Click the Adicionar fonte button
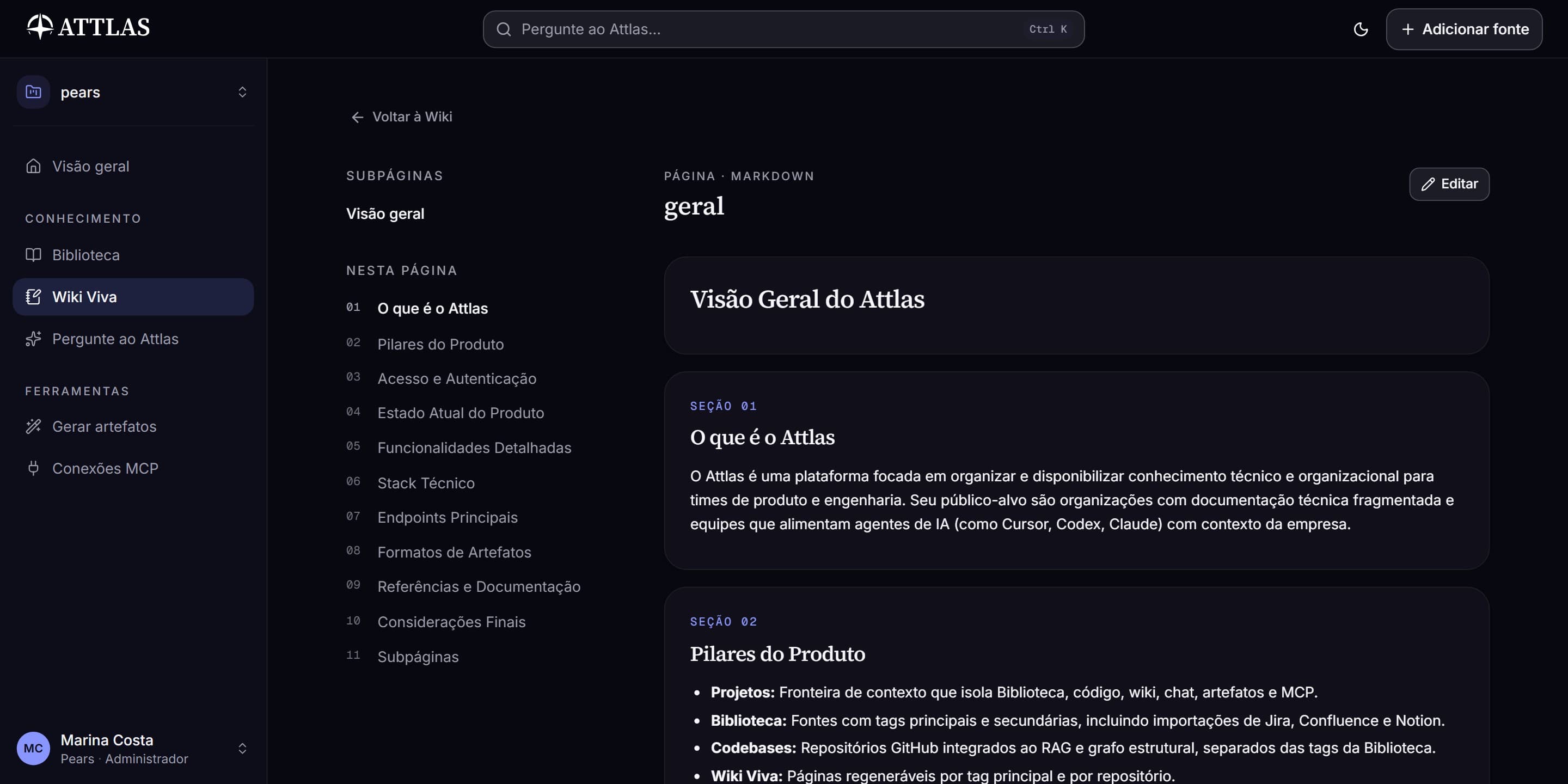 (x=1464, y=29)
